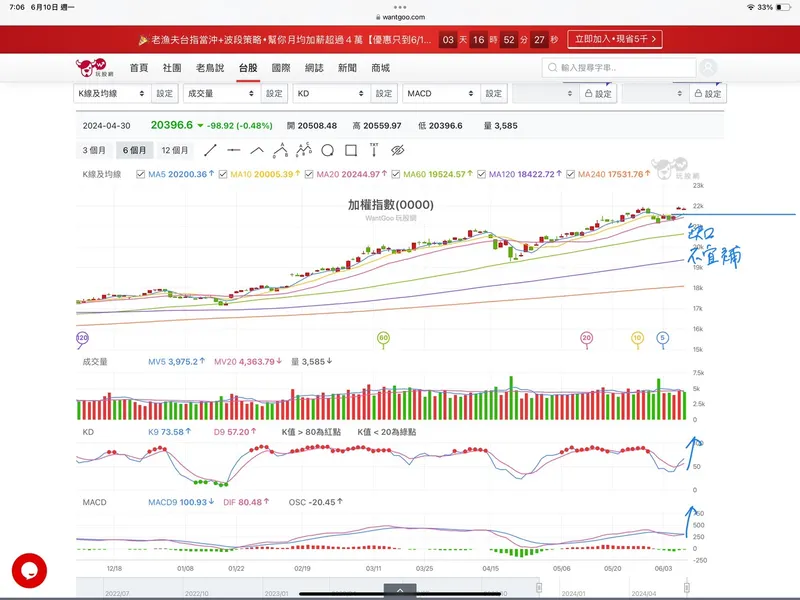This screenshot has height=600, width=800.
Task: Uncheck the MA240 moving average checkbox
Action: pos(570,174)
